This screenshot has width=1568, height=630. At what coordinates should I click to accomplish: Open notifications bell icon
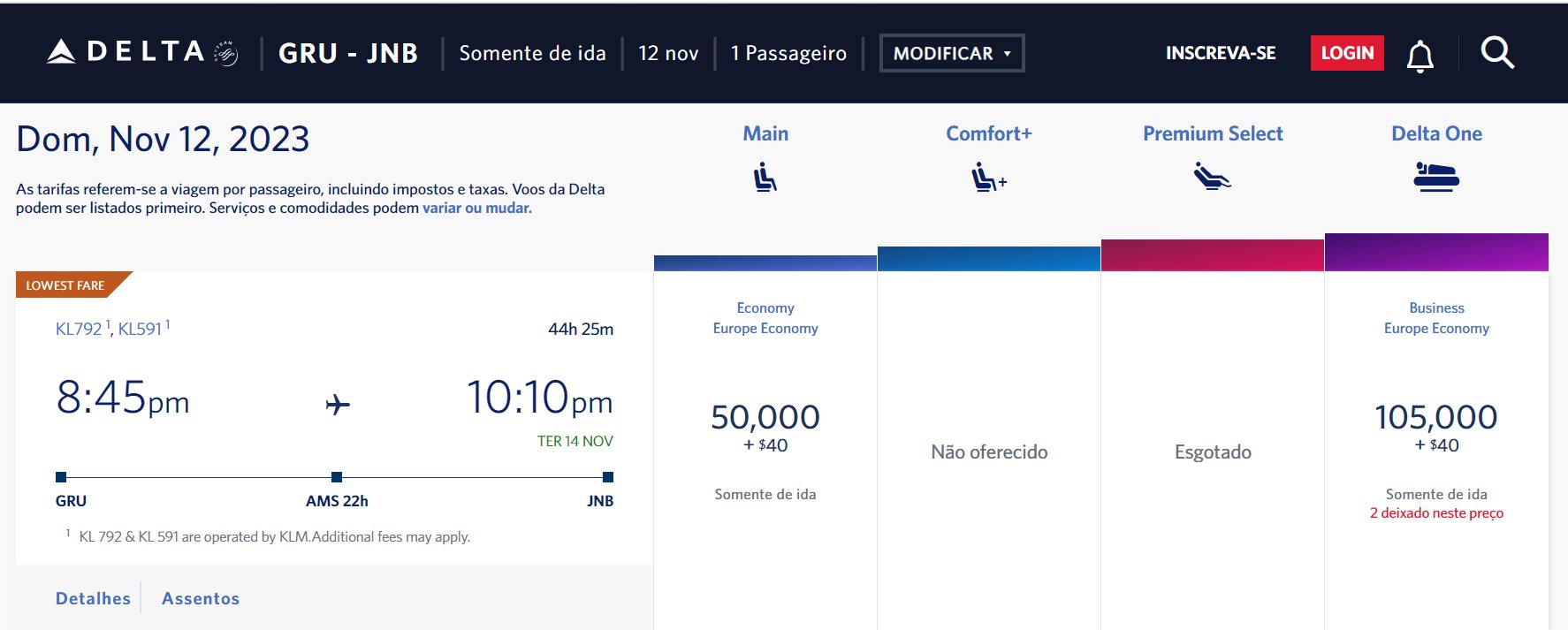tap(1420, 55)
